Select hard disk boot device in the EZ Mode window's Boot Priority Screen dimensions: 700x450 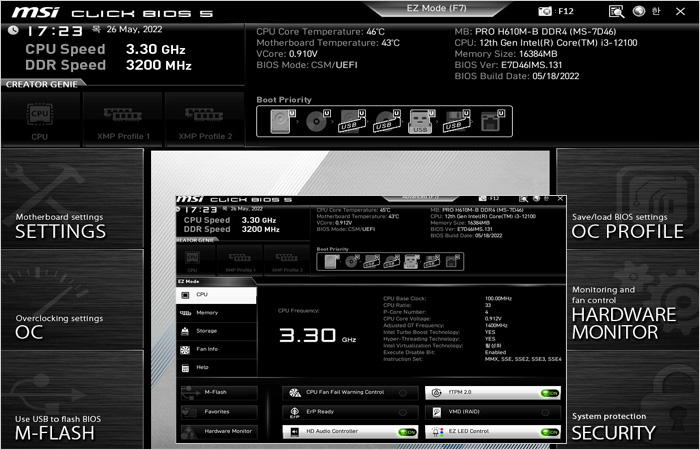click(x=331, y=261)
